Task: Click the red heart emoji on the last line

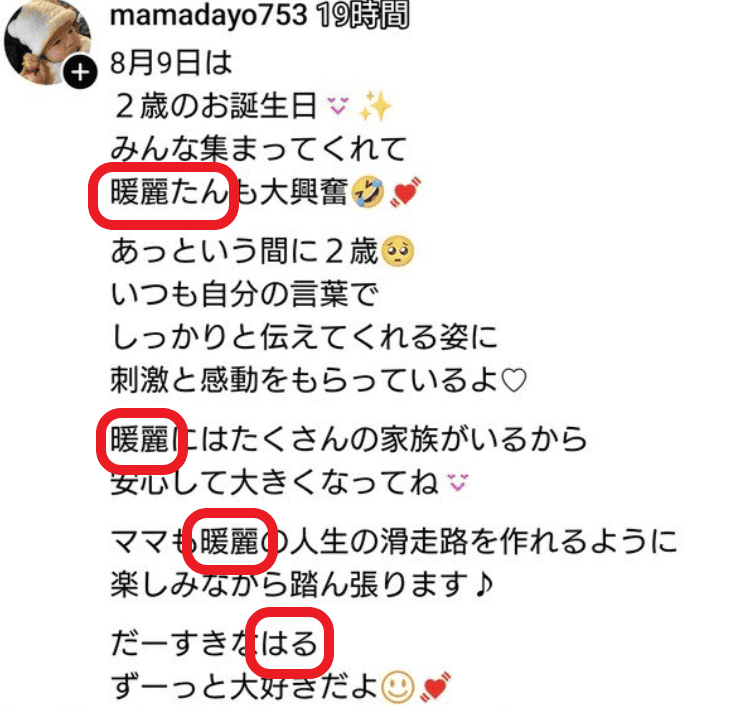Action: click(x=435, y=687)
